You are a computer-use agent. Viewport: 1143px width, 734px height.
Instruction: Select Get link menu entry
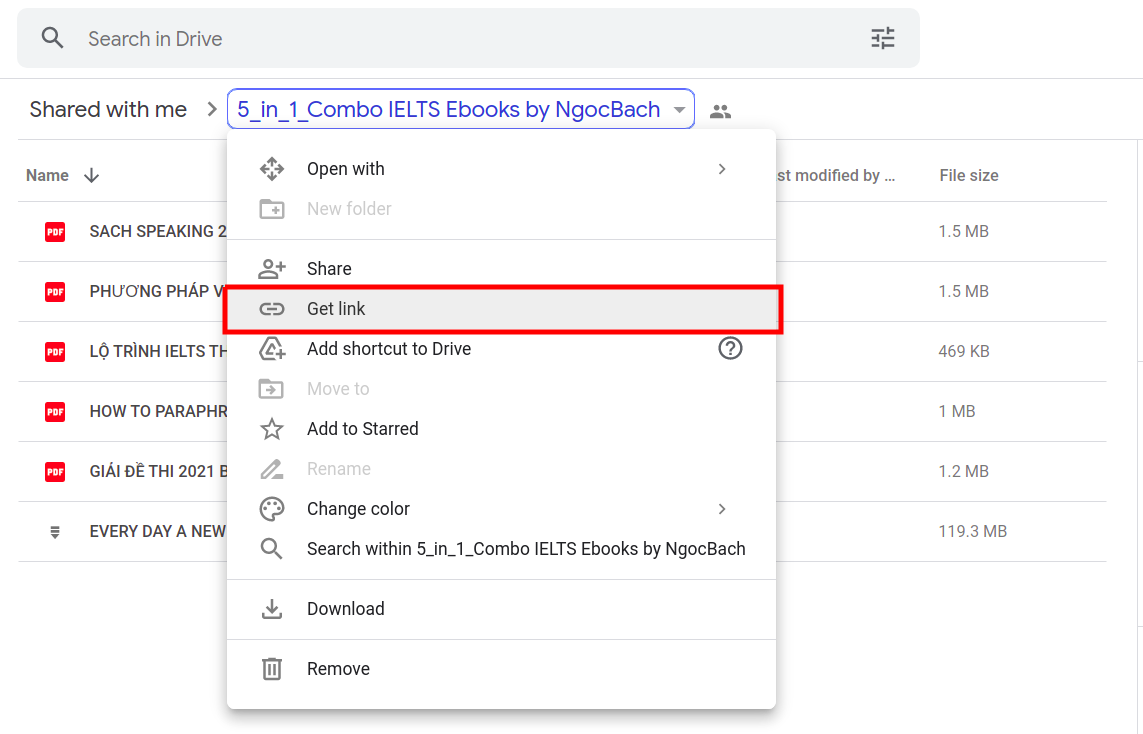click(502, 309)
